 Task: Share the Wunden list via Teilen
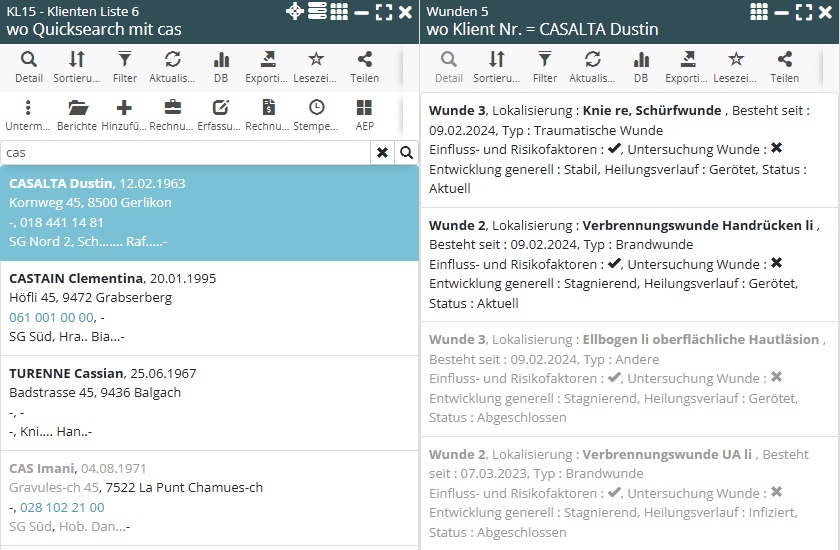tap(784, 66)
